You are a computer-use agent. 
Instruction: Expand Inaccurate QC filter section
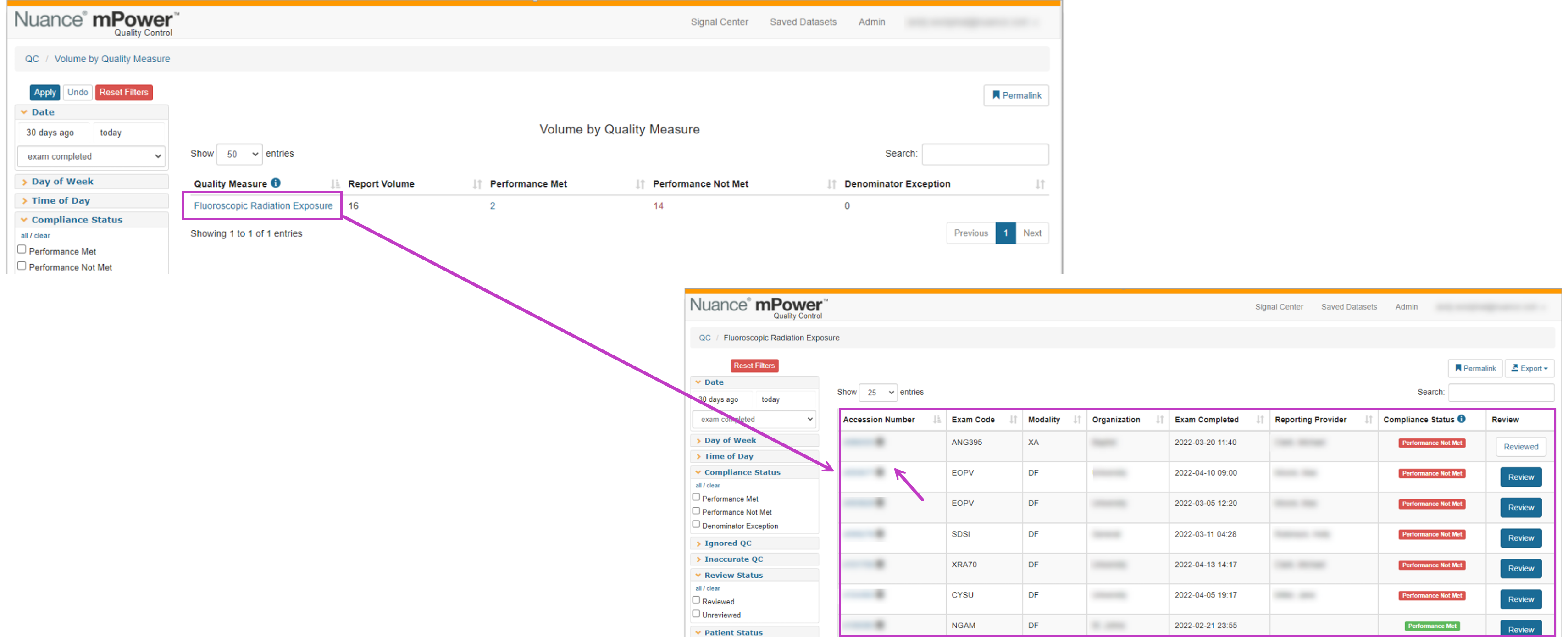(754, 559)
